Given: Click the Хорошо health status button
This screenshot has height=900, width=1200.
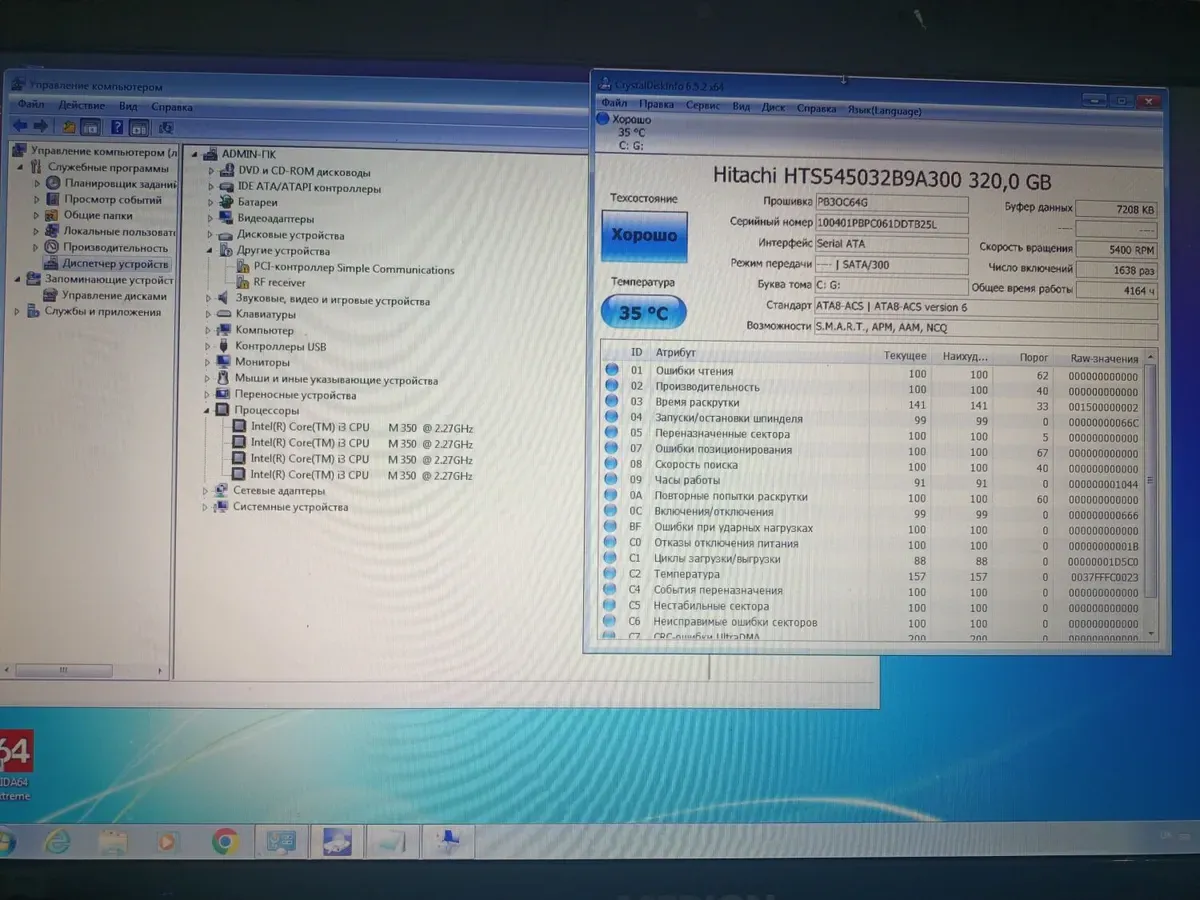Looking at the screenshot, I should coord(644,236).
